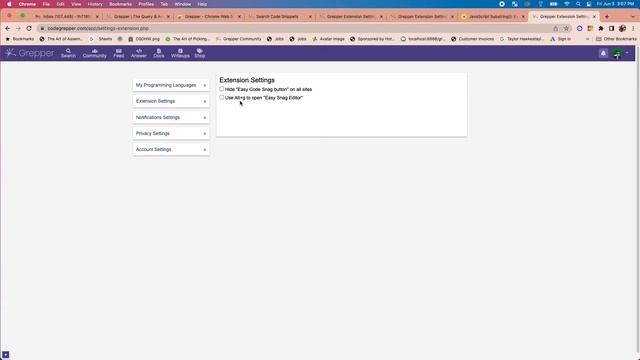Open the Answer page in navbar
Viewport: 640px width, 360px height.
coord(139,53)
